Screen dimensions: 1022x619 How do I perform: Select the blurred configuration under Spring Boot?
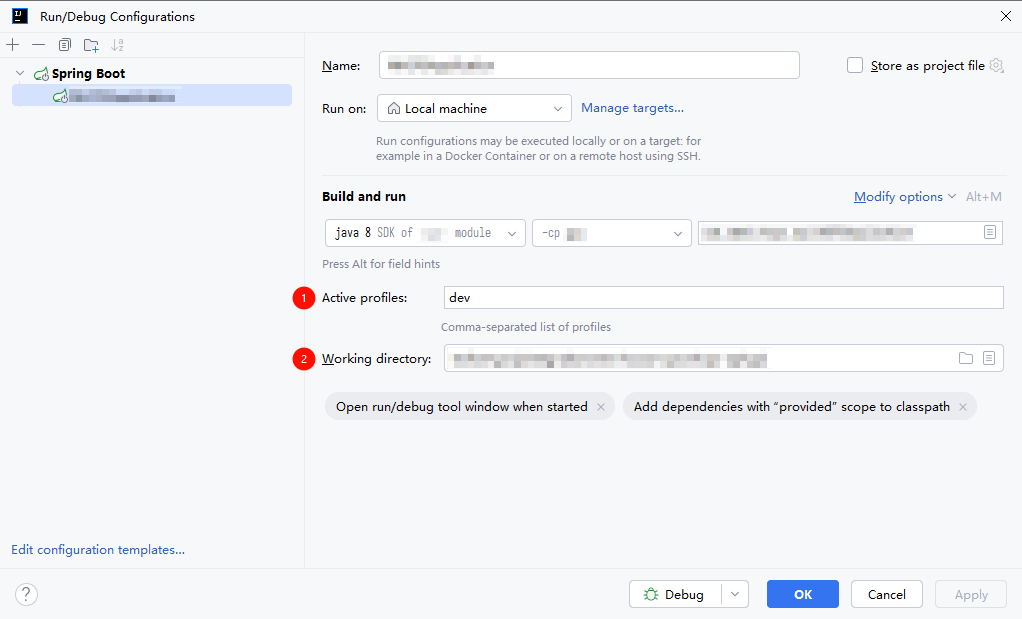point(152,96)
